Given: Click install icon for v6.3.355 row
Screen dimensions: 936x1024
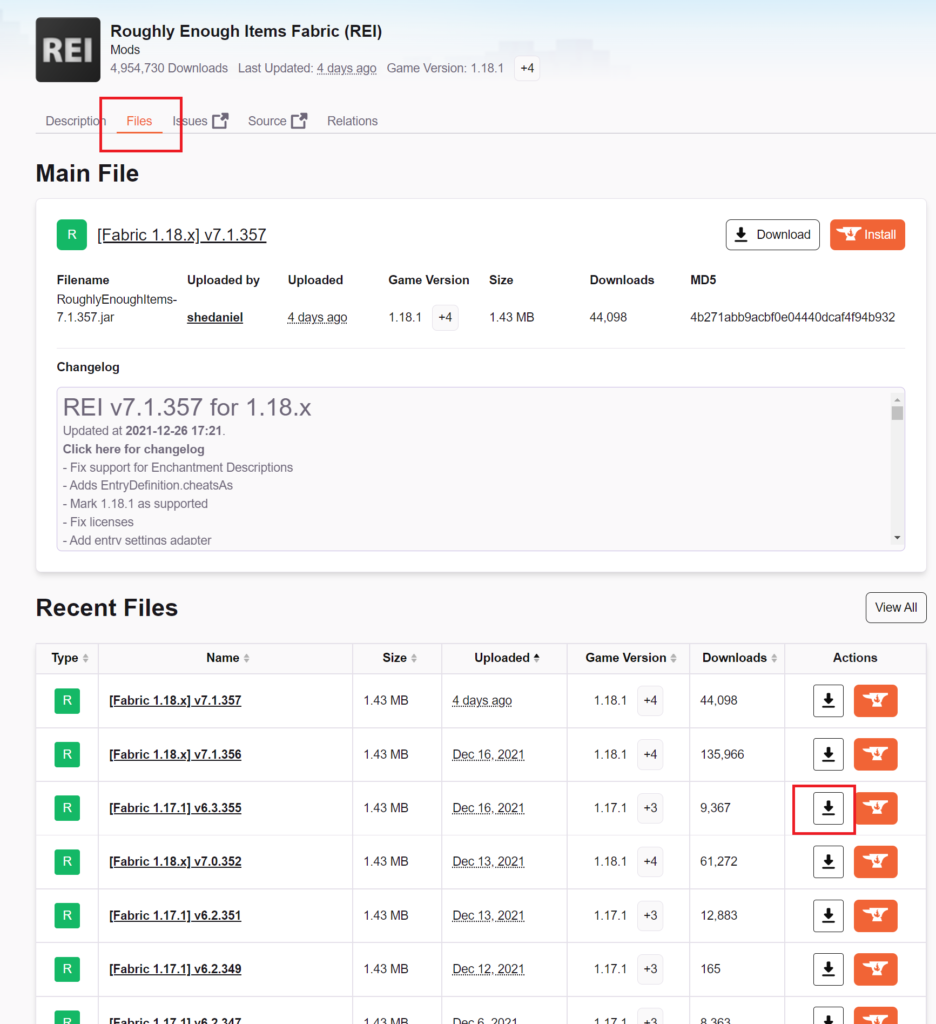Looking at the screenshot, I should point(875,808).
